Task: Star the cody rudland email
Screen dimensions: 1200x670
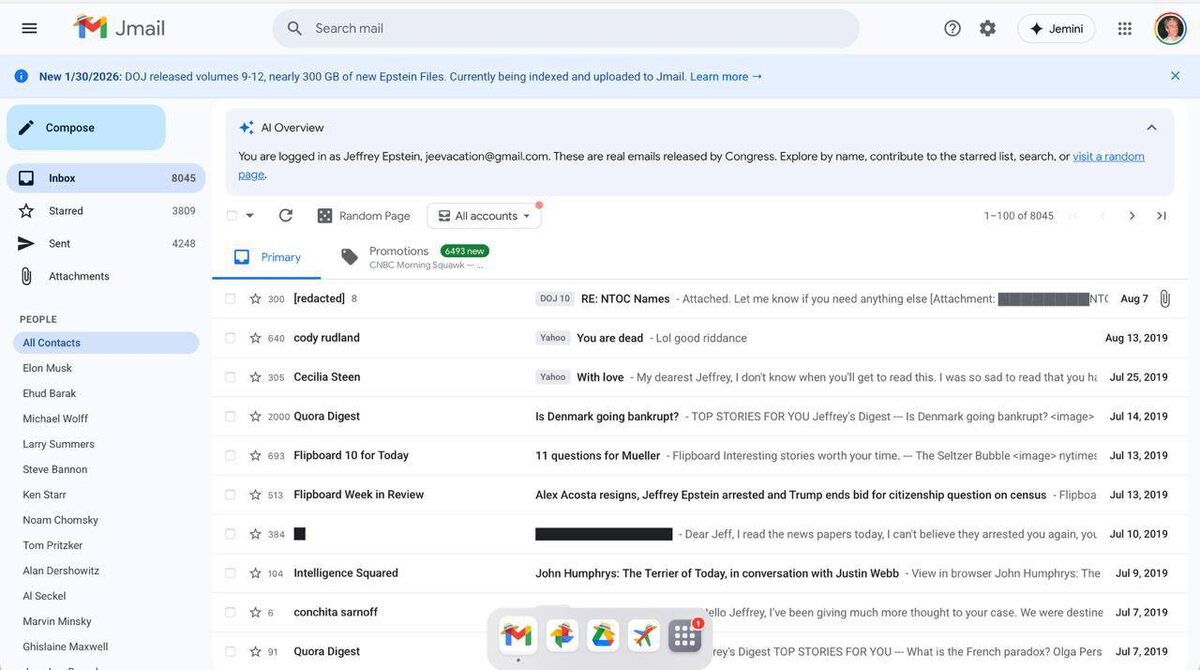Action: point(255,338)
